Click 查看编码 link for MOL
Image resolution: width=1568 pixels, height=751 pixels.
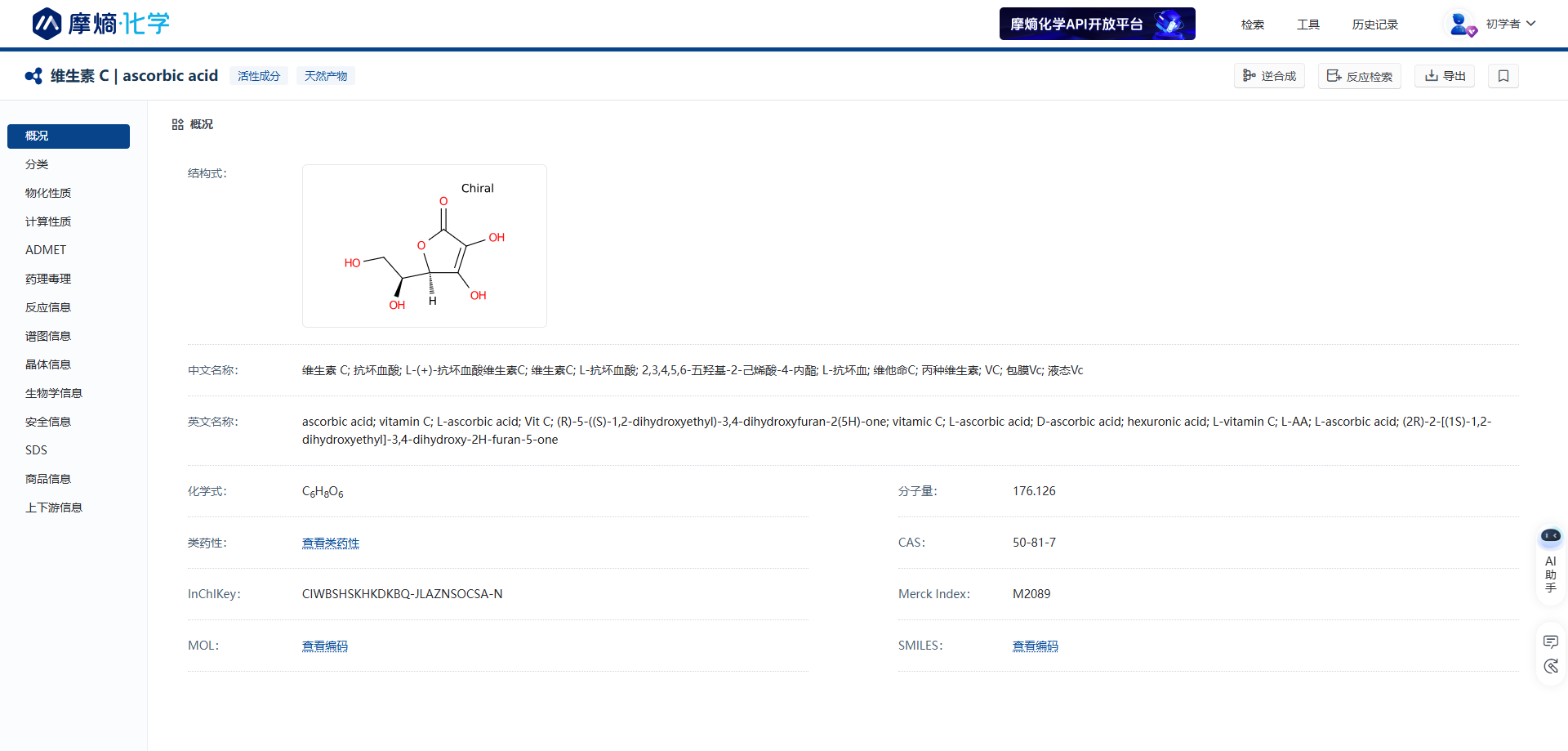tap(325, 646)
